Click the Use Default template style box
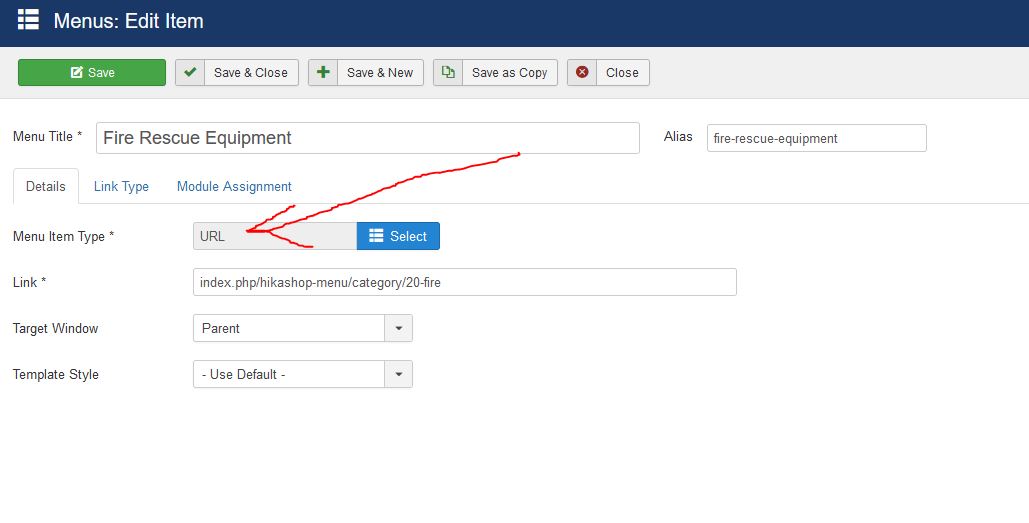Image resolution: width=1029 pixels, height=523 pixels. pos(289,374)
